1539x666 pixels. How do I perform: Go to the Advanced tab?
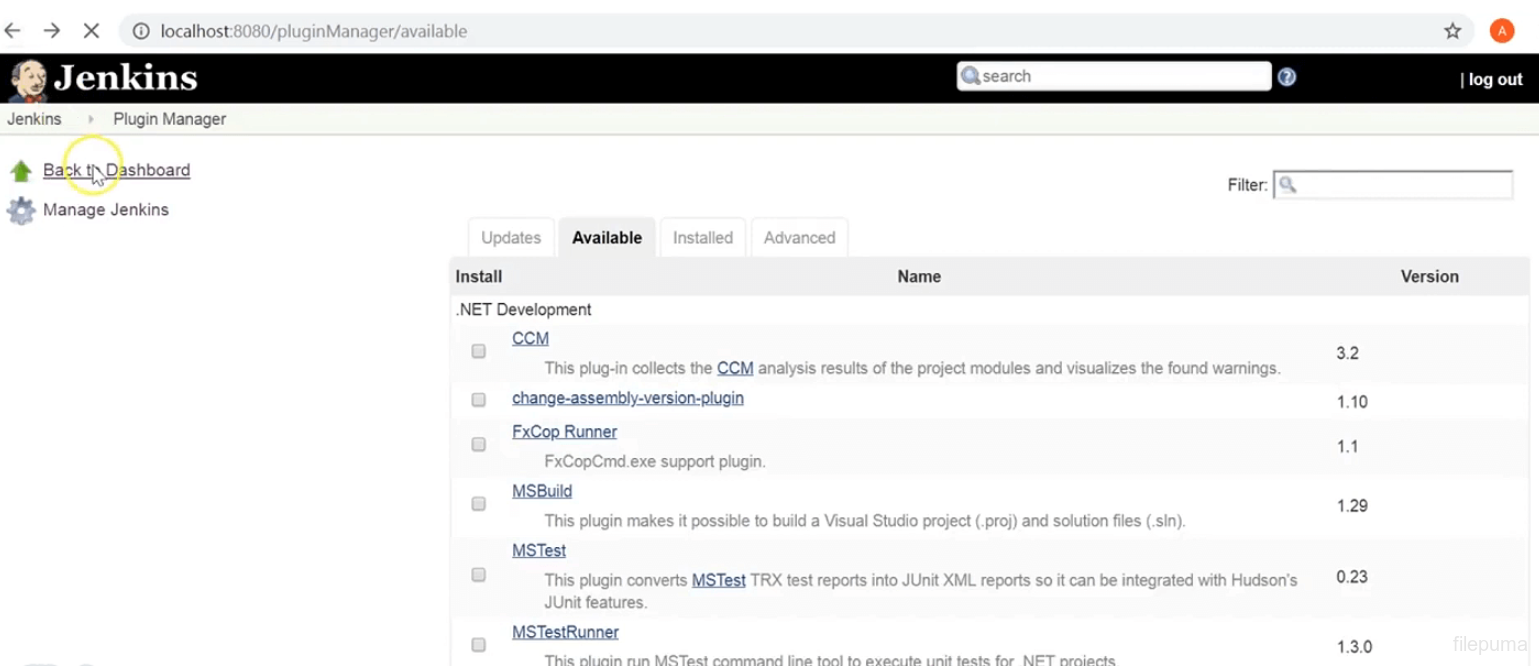click(799, 238)
